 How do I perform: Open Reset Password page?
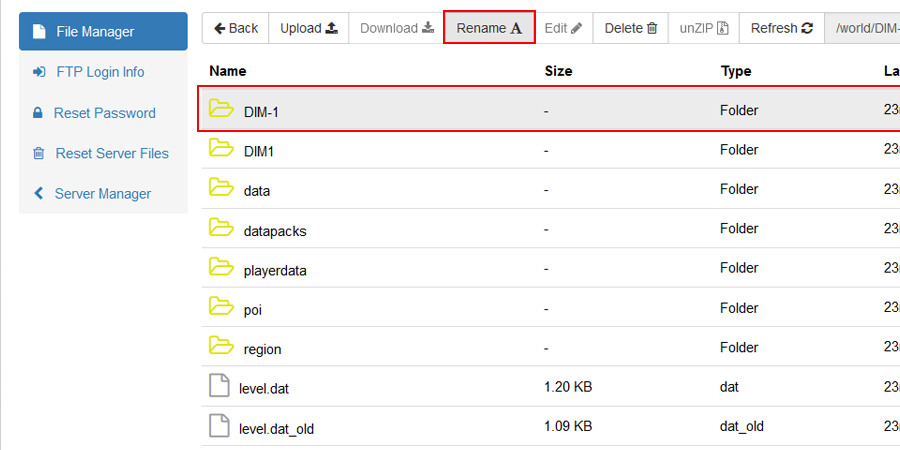click(103, 113)
